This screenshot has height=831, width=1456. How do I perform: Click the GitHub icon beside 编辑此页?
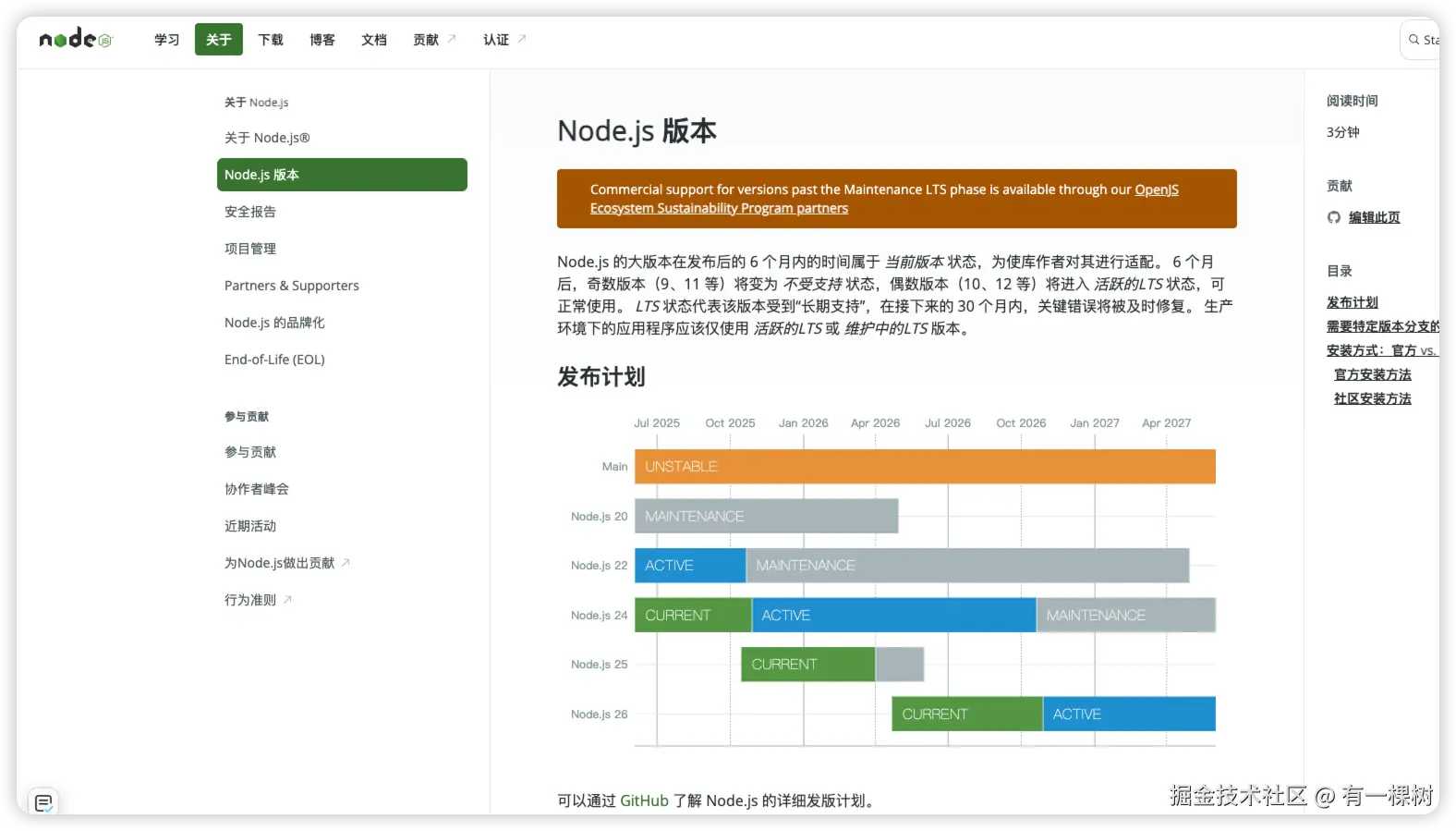coord(1334,217)
